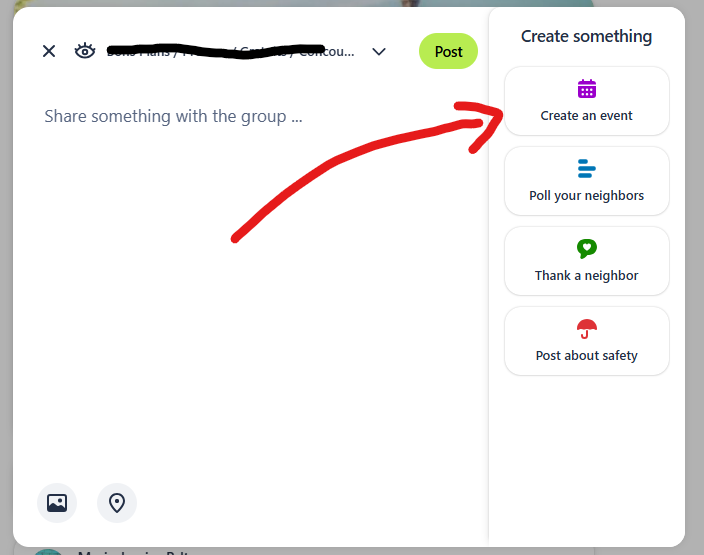Focus the Share something with the group field
The height and width of the screenshot is (555, 704).
point(173,116)
